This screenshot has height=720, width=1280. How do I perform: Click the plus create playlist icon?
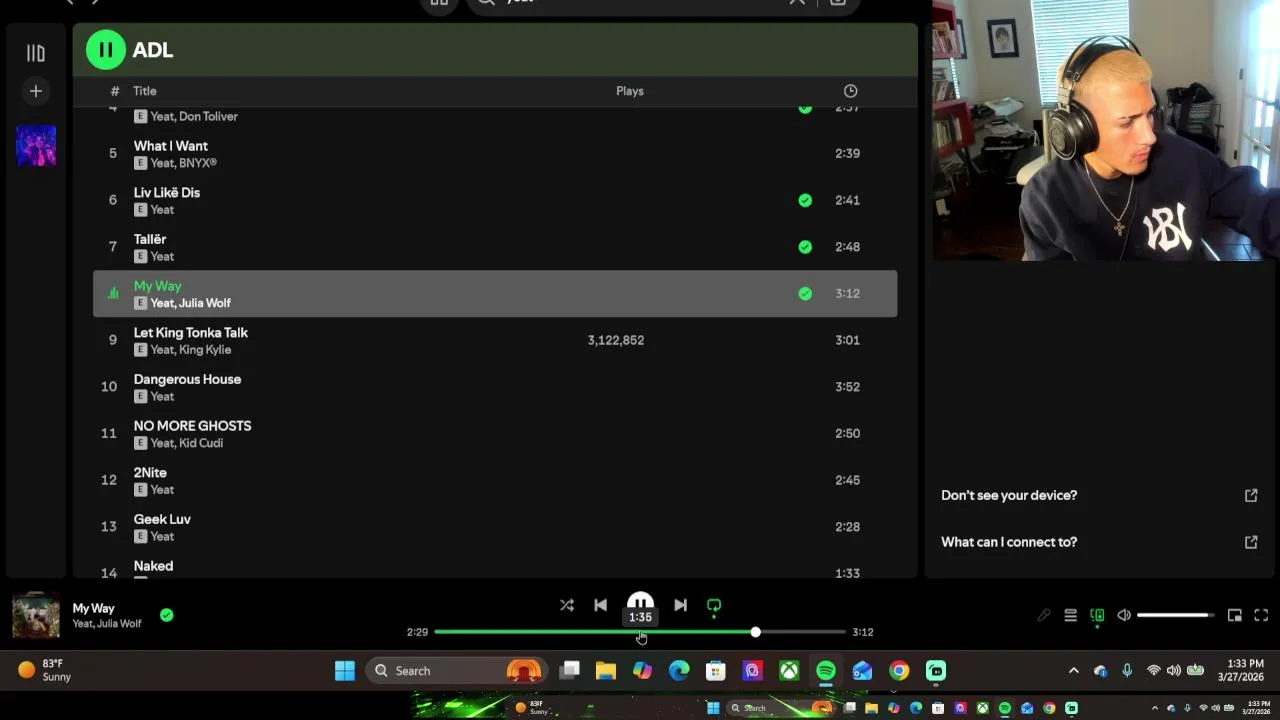coord(36,91)
